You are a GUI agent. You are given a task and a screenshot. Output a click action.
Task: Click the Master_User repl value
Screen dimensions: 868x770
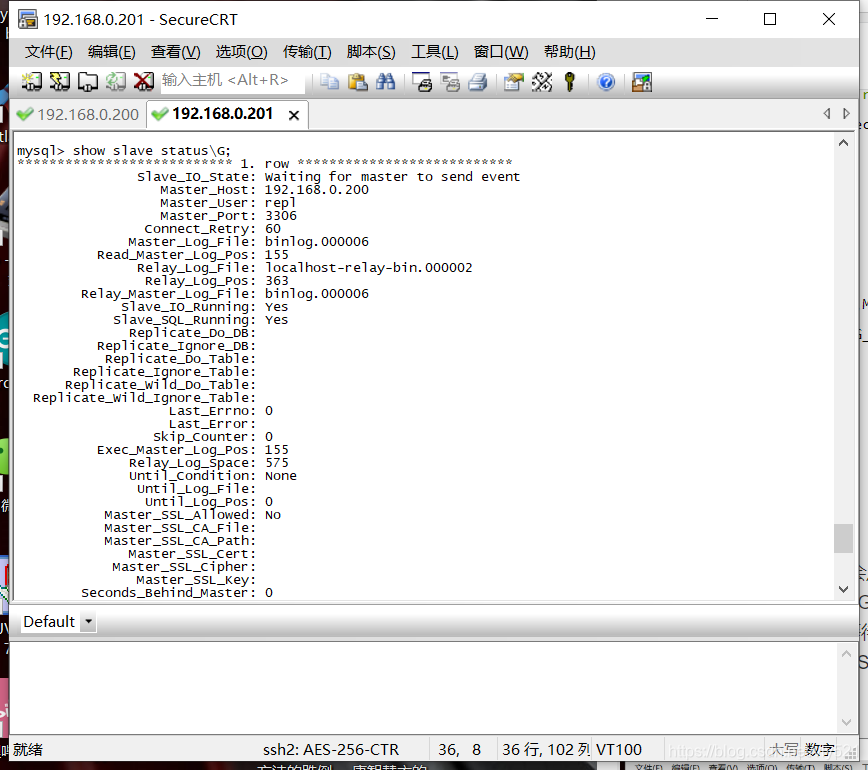[x=280, y=203]
